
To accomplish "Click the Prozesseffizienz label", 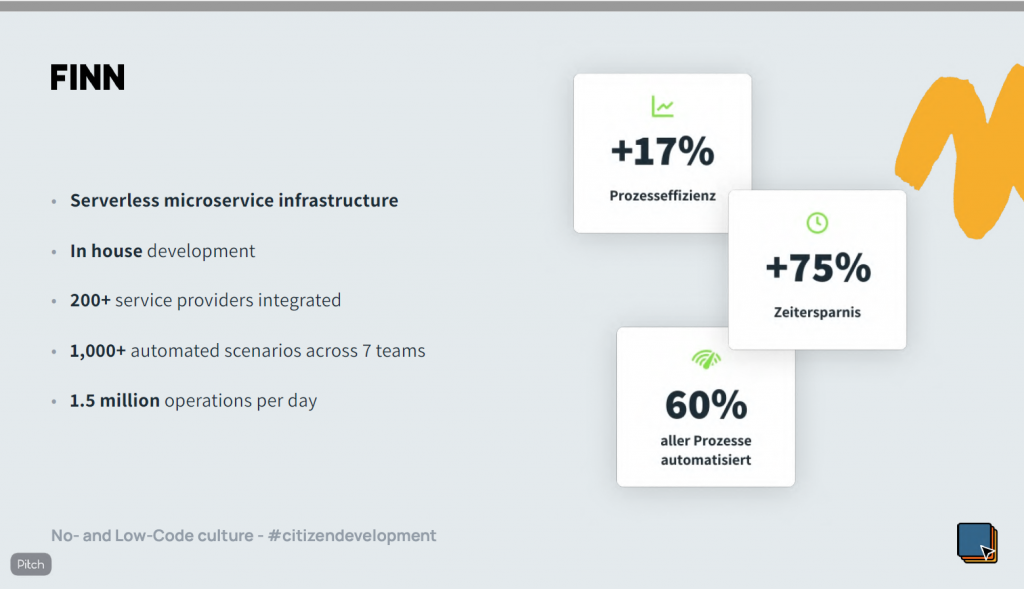I will (662, 196).
